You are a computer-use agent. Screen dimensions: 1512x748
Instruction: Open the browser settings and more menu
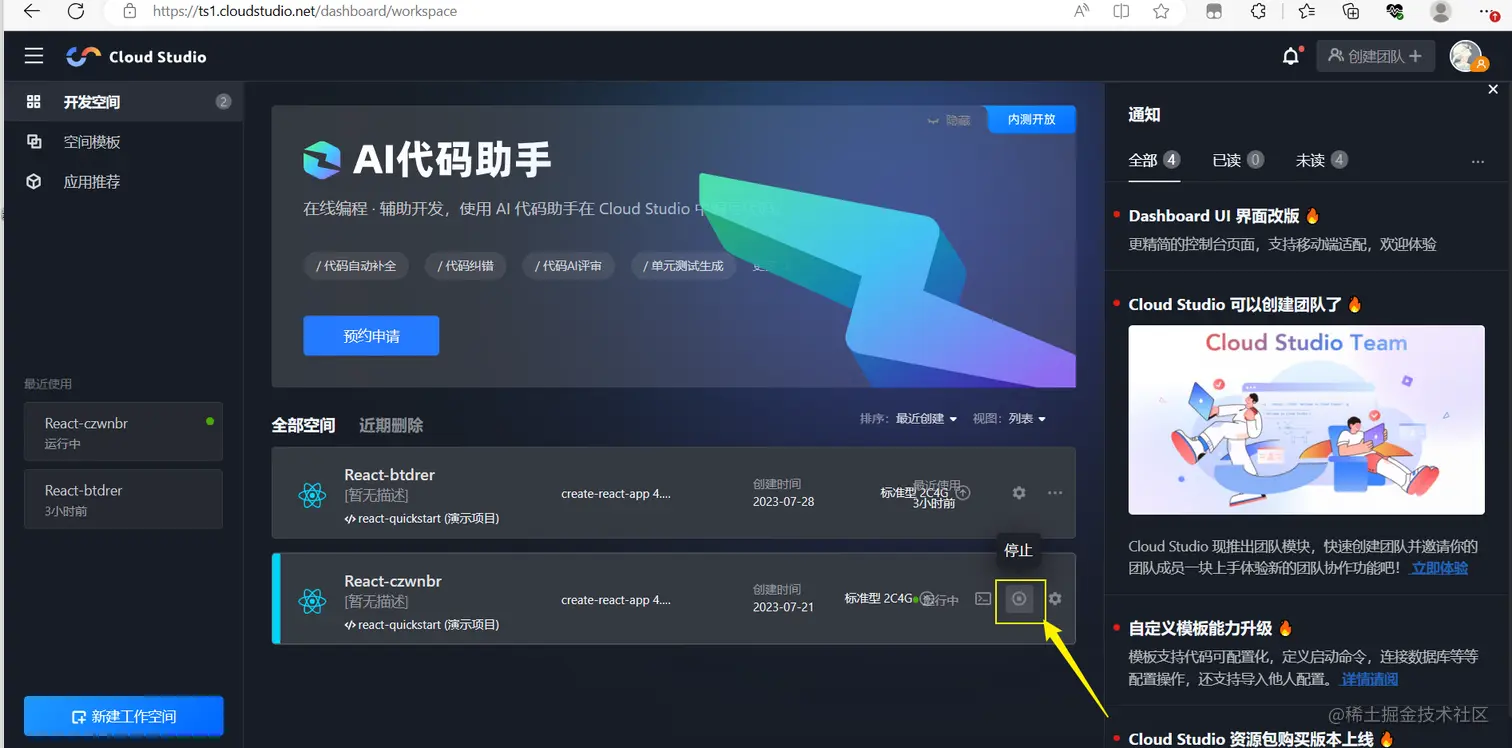coord(1488,11)
